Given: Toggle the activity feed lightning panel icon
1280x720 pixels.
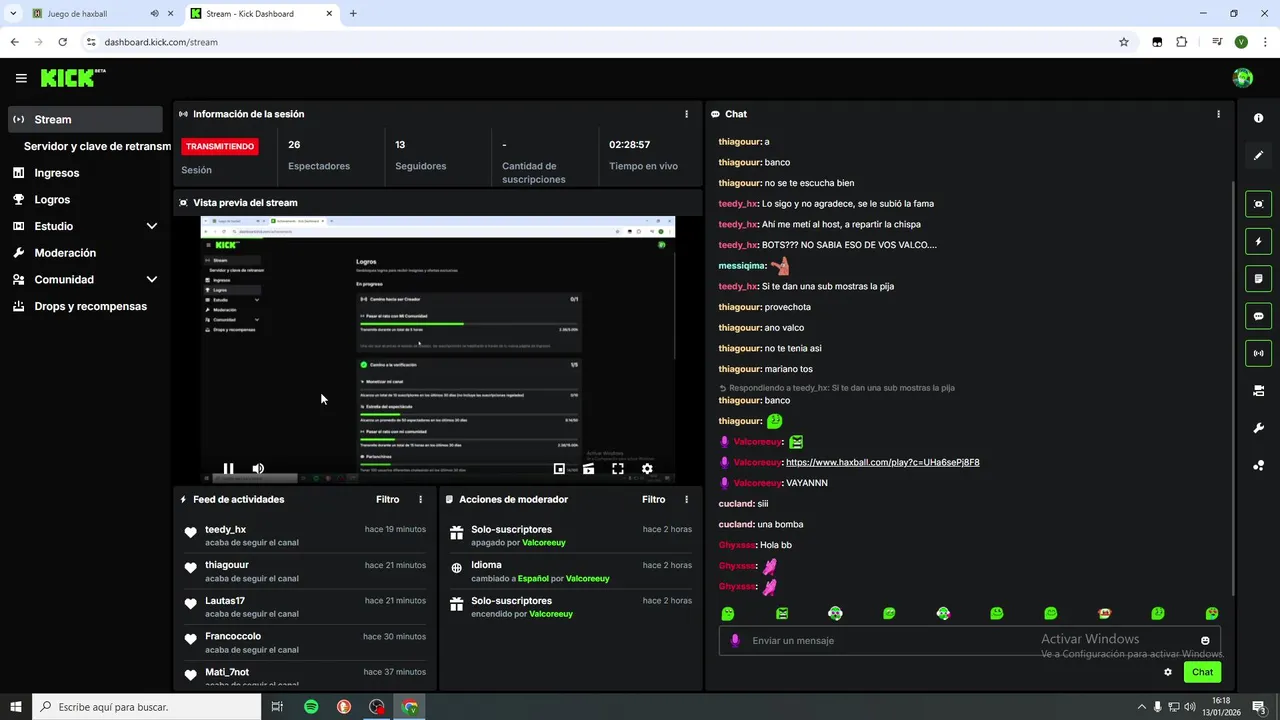Looking at the screenshot, I should point(1258,241).
